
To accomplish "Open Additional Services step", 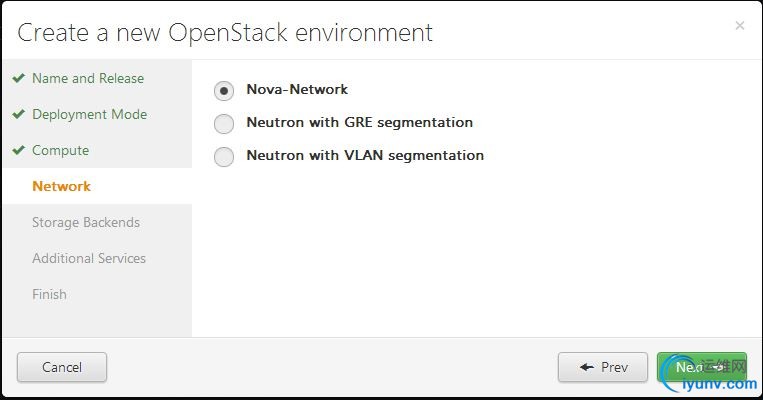I will [89, 258].
